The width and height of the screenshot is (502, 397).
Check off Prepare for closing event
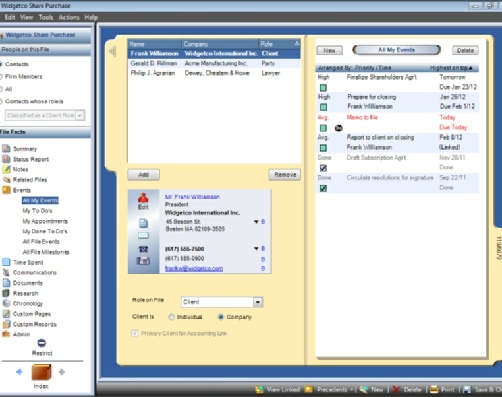coord(323,107)
